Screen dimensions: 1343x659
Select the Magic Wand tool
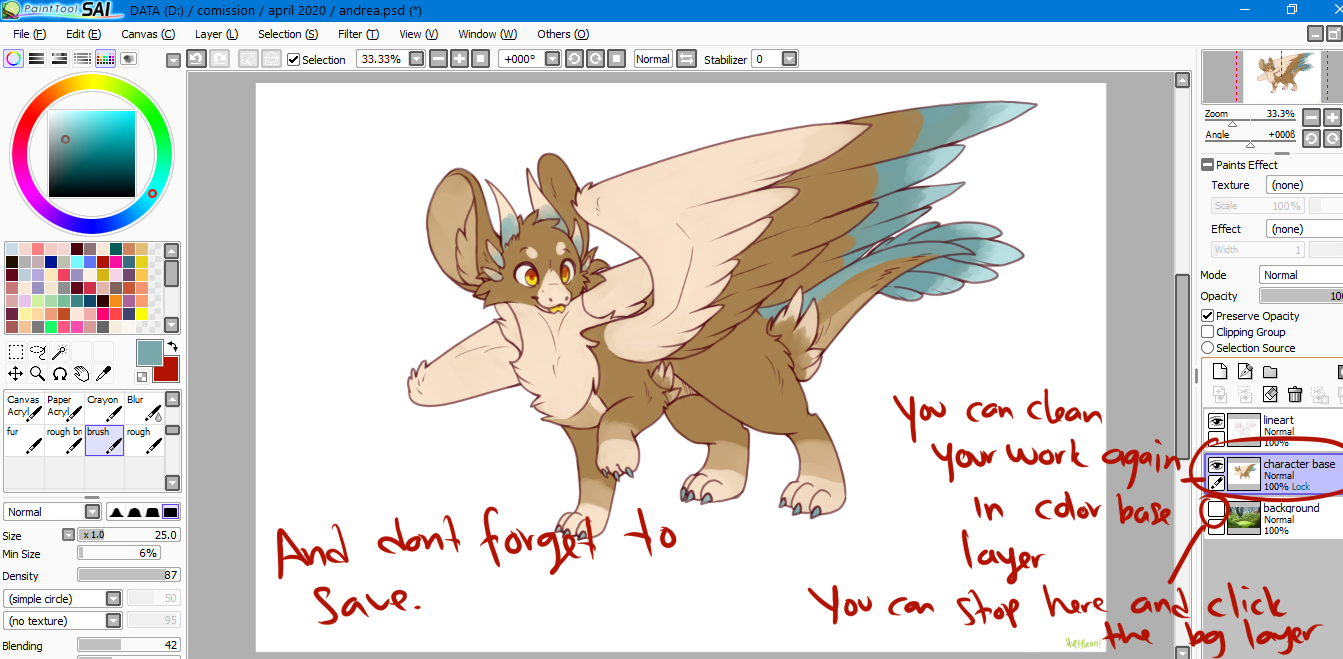[60, 352]
